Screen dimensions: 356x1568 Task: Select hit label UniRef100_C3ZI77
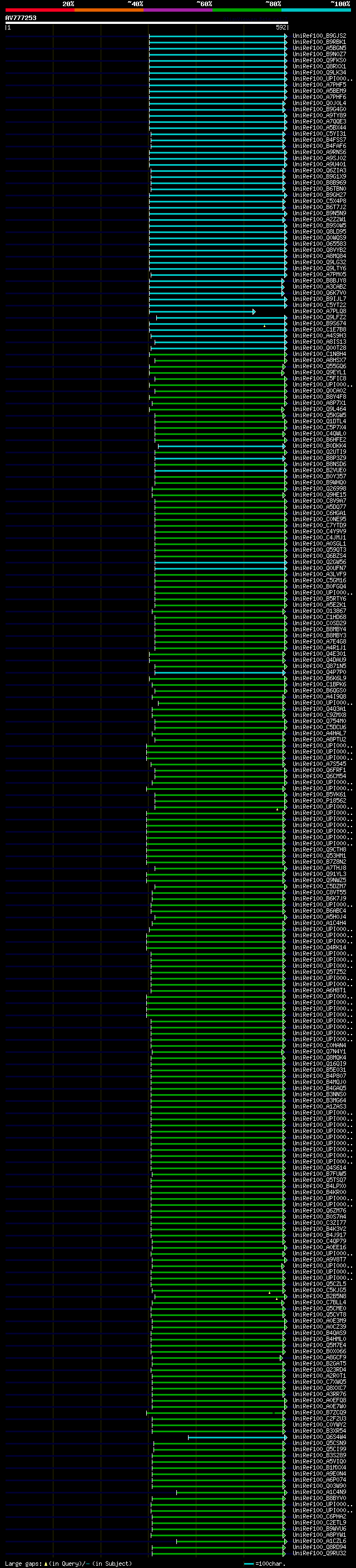pyautogui.click(x=319, y=1222)
